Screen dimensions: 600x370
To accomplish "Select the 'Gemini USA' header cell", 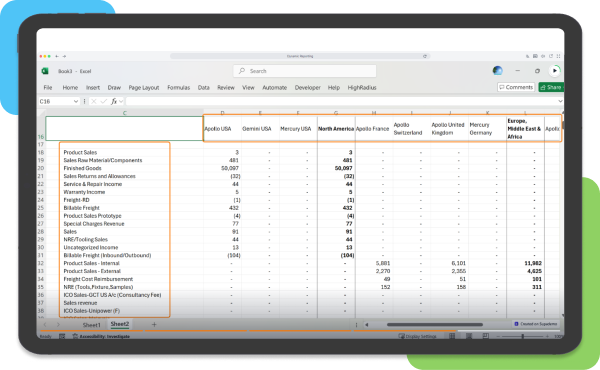I will coord(260,129).
